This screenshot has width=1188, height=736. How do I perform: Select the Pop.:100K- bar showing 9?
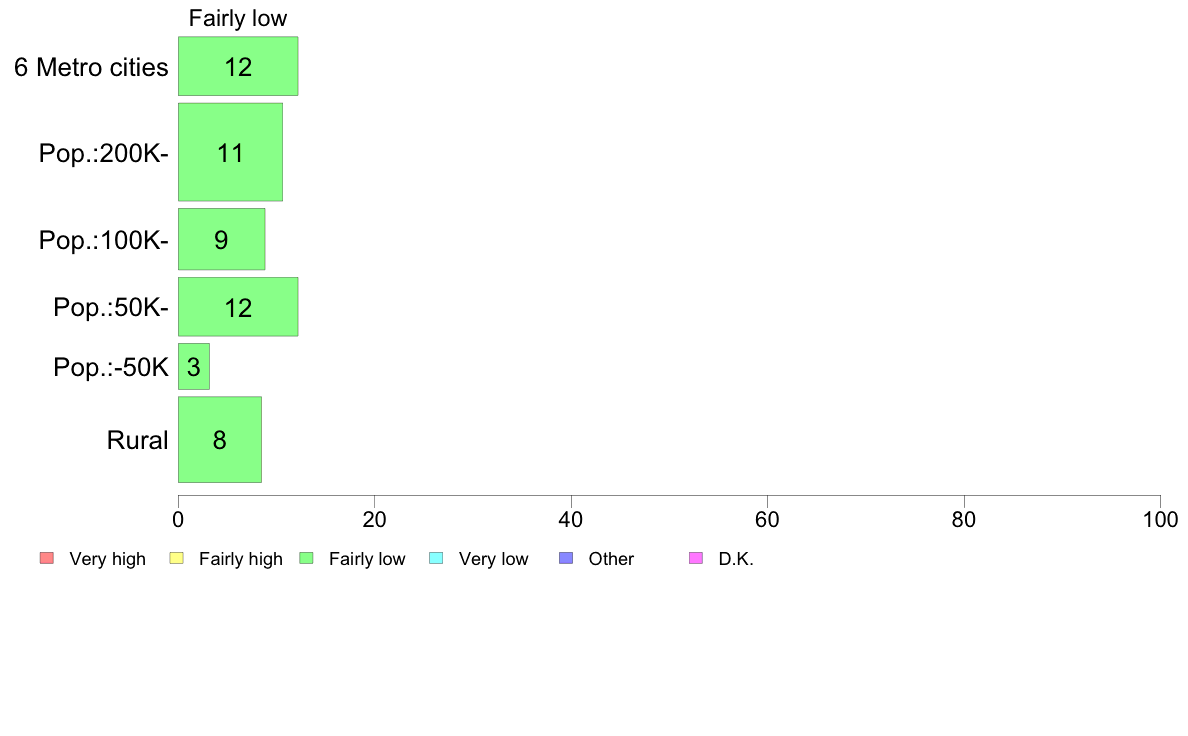(x=221, y=240)
